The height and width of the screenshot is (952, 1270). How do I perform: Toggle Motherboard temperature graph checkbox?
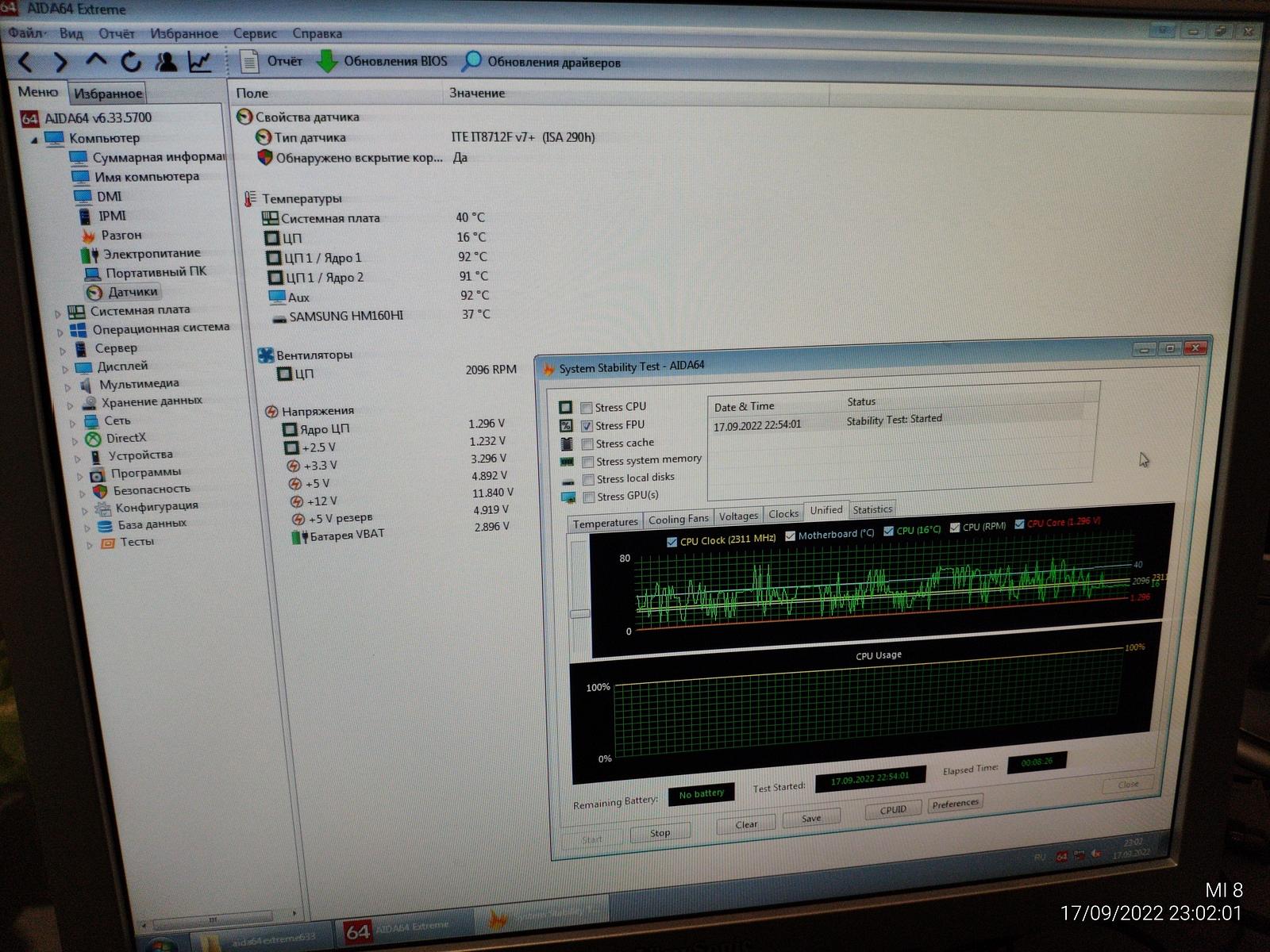[790, 536]
